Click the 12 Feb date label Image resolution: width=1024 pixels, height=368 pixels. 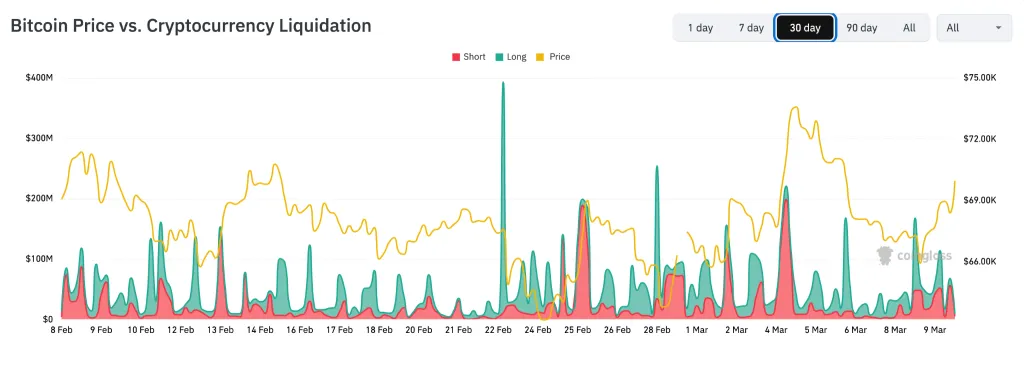pos(180,330)
